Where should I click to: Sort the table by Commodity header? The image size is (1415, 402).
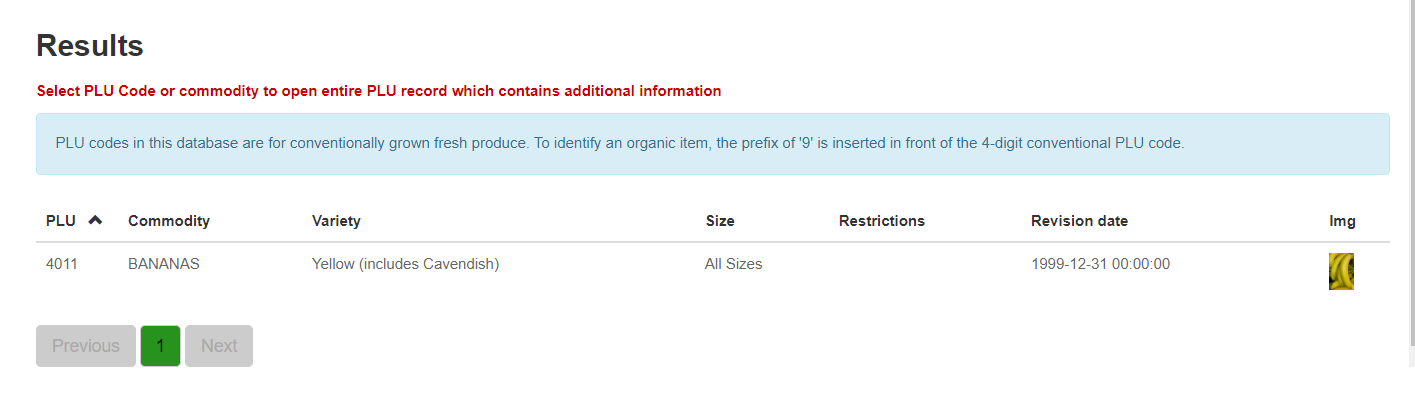[169, 221]
